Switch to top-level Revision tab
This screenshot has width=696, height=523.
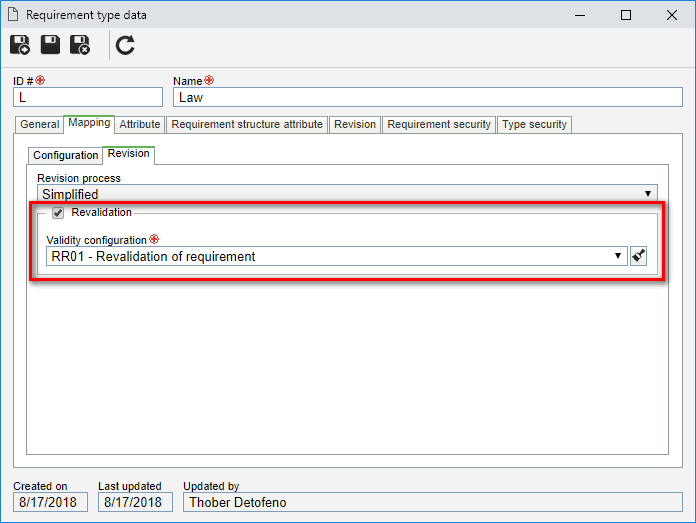[355, 124]
